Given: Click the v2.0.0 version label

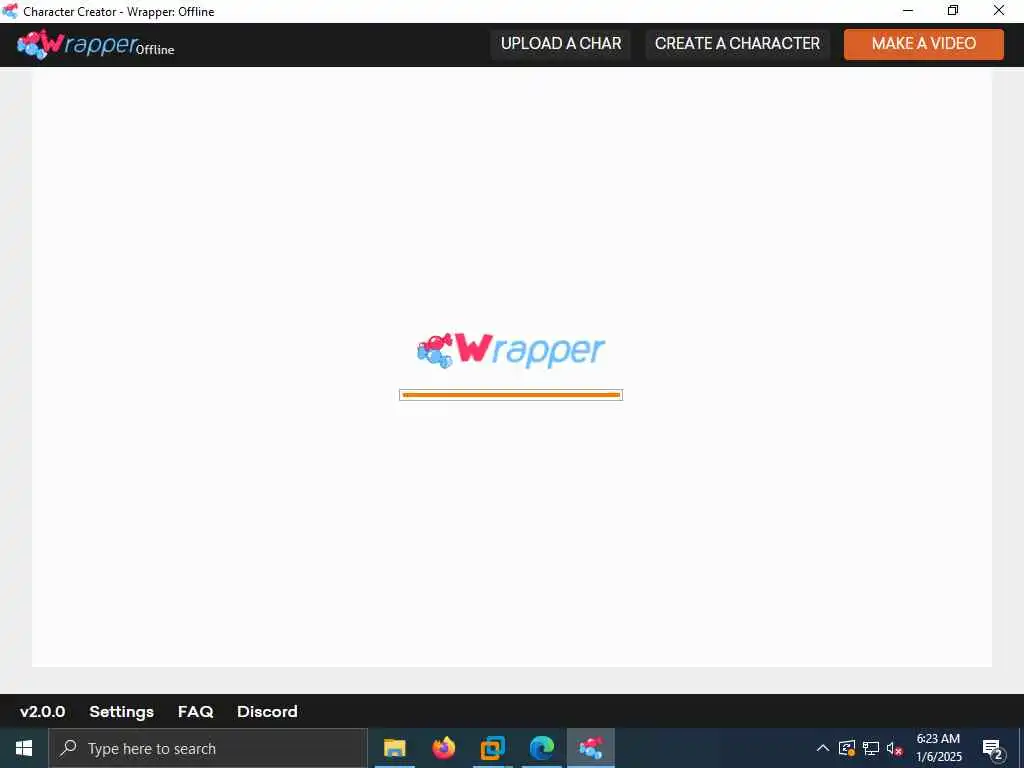Looking at the screenshot, I should tap(42, 711).
